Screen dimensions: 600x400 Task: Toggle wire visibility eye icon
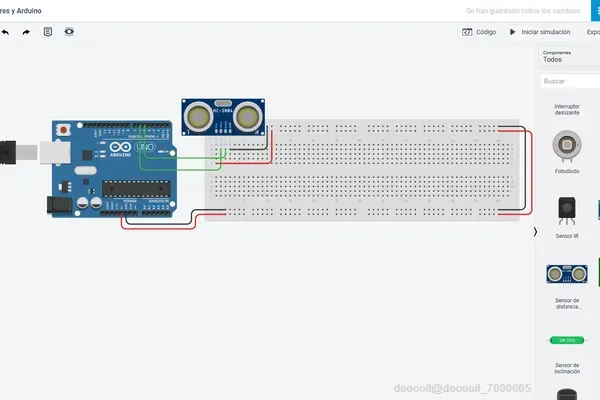[69, 32]
